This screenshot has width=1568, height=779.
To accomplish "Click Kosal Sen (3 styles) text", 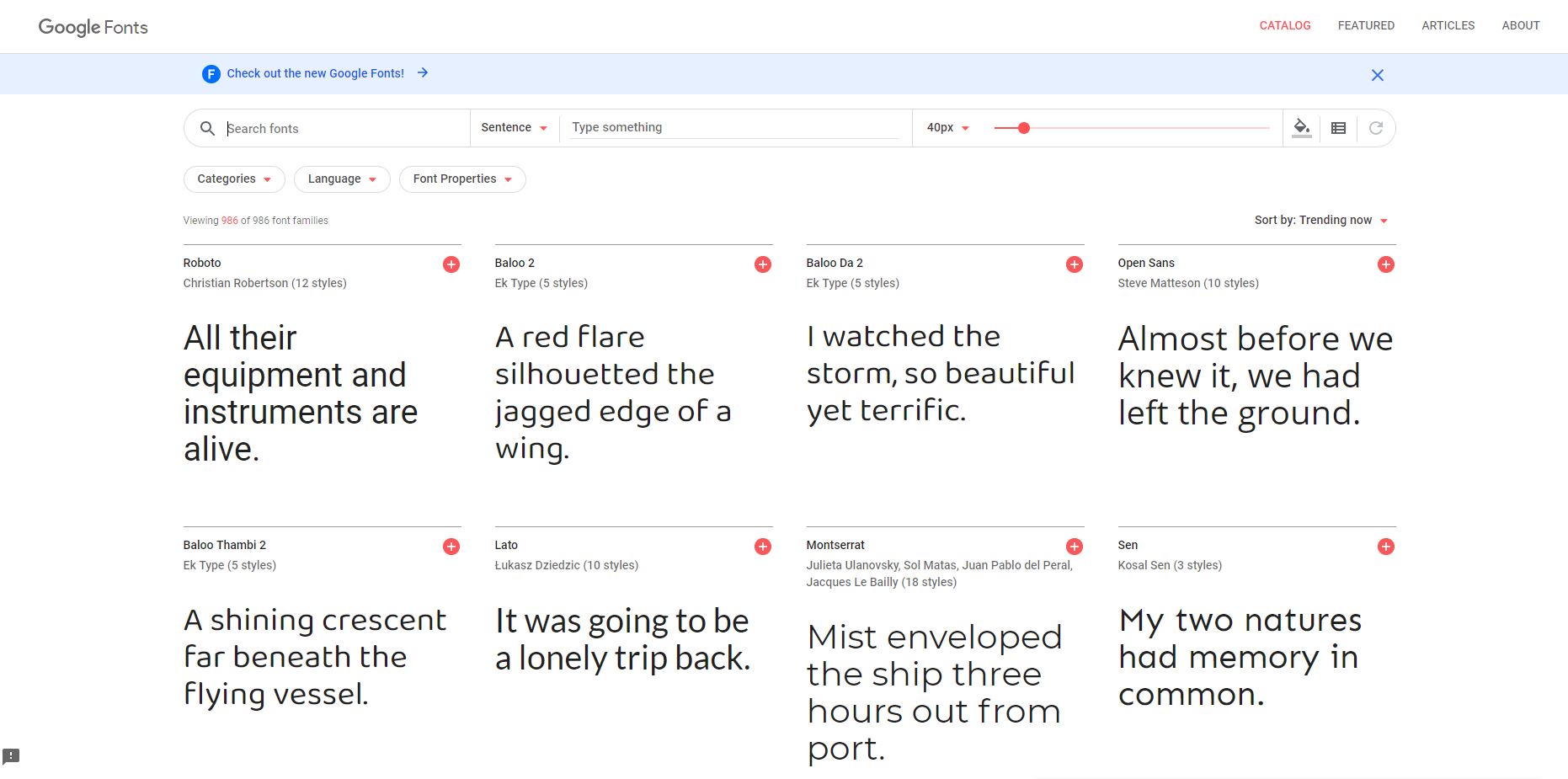I will pos(1170,565).
